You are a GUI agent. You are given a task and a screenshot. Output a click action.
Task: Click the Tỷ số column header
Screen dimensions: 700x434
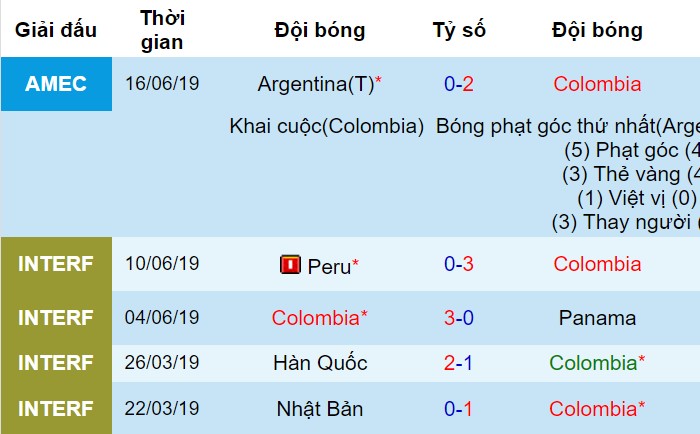pos(459,30)
